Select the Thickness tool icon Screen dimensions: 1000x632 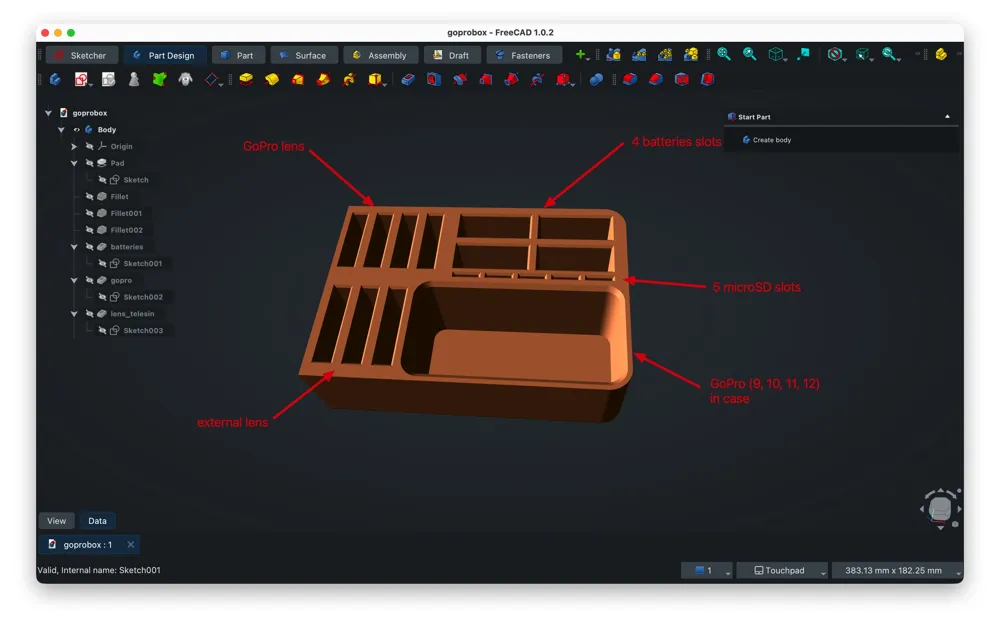[708, 79]
